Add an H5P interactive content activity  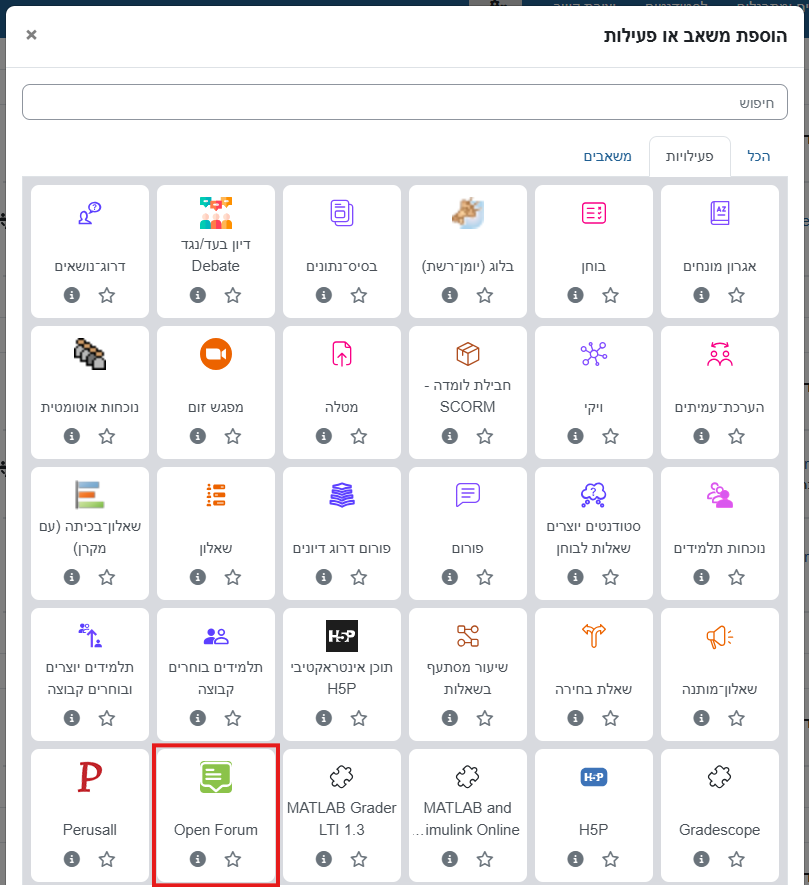click(x=341, y=636)
